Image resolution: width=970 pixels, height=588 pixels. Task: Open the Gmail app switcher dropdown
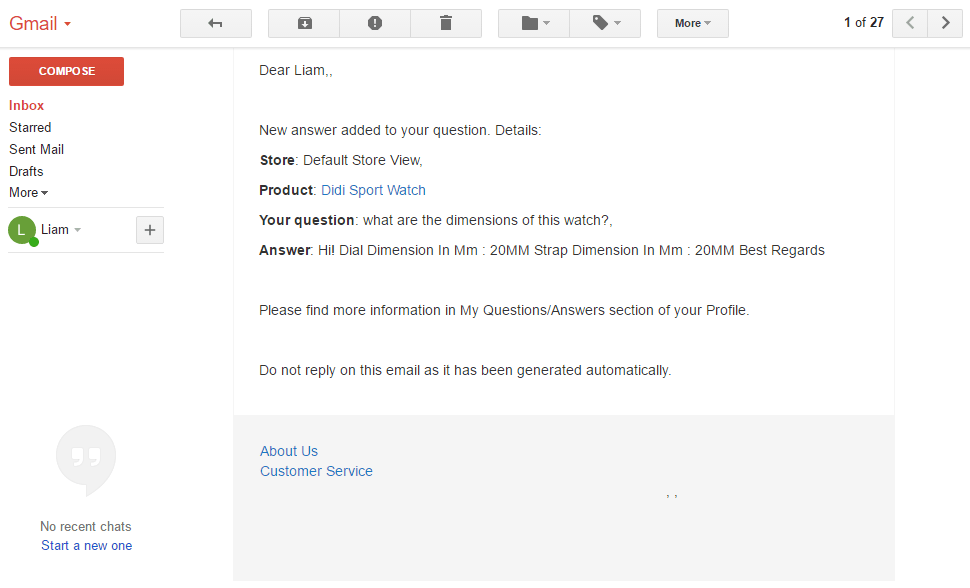41,23
